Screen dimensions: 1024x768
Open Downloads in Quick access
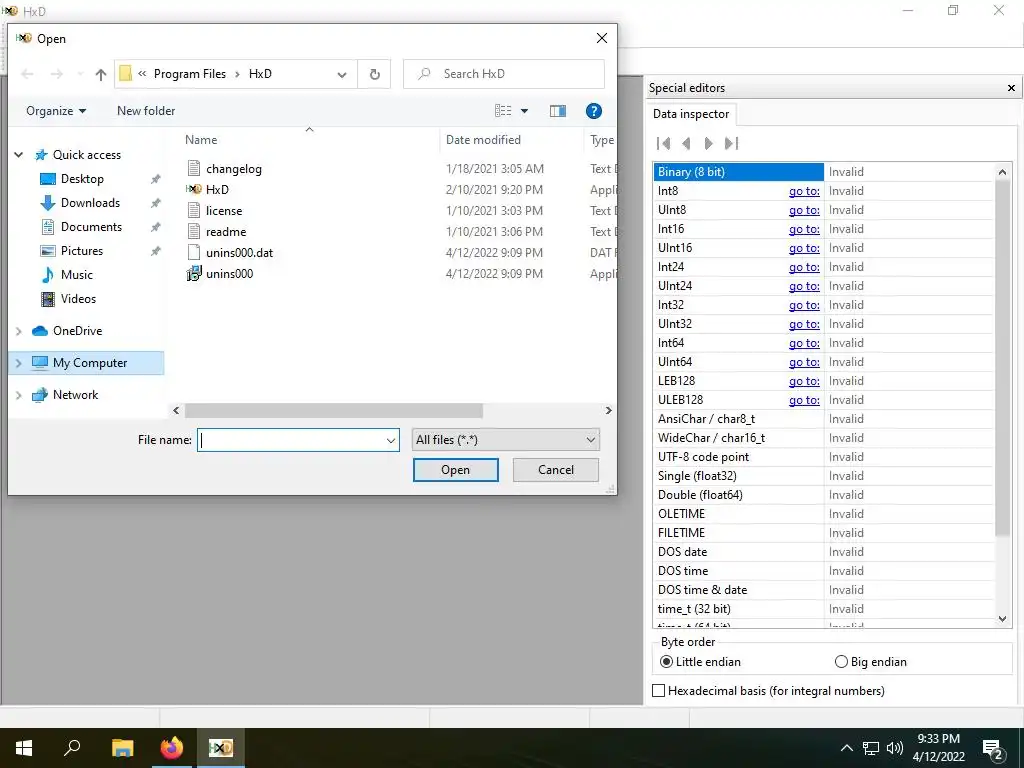click(90, 203)
